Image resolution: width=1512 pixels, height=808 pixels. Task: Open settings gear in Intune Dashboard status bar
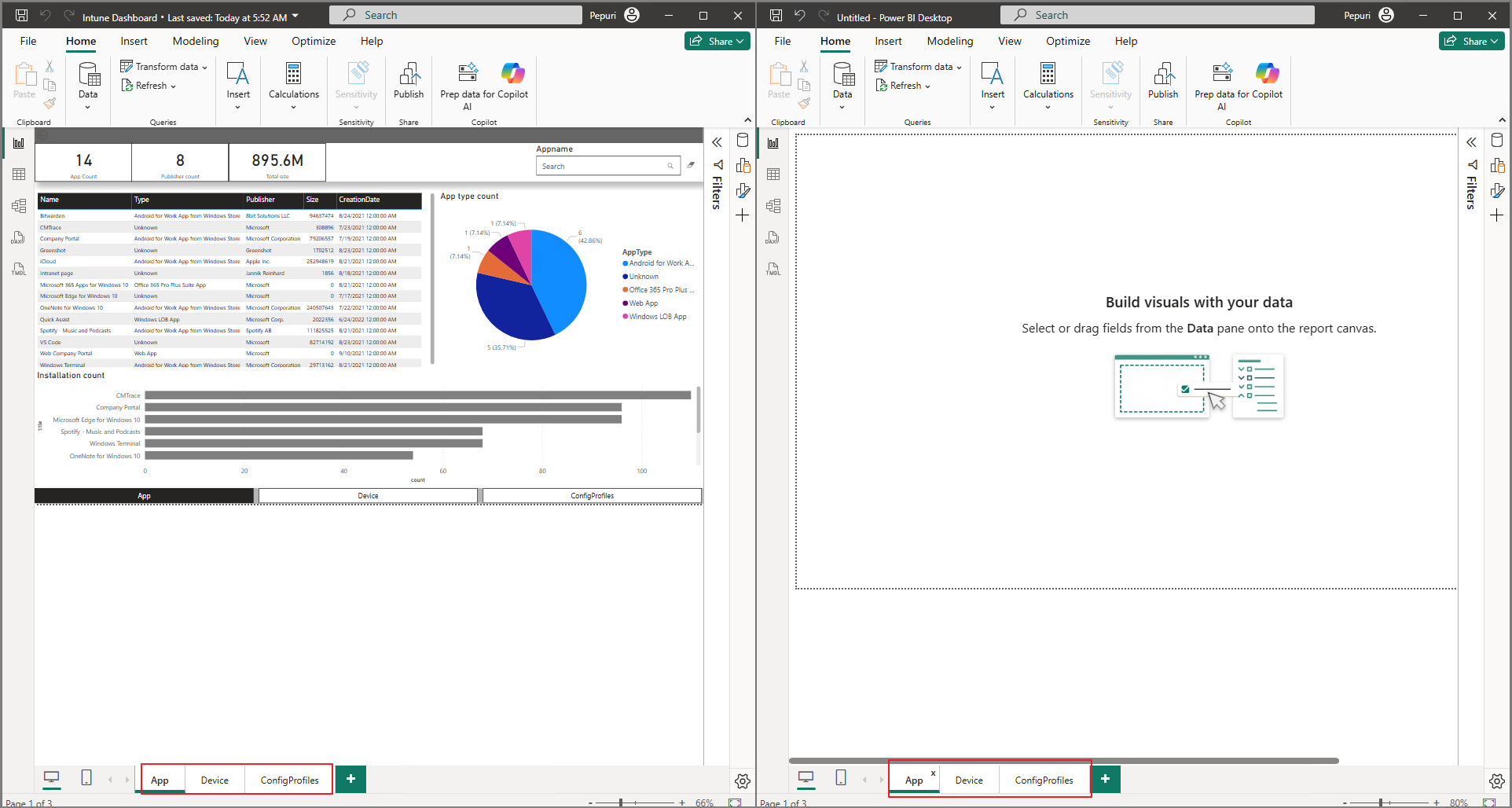(x=743, y=781)
